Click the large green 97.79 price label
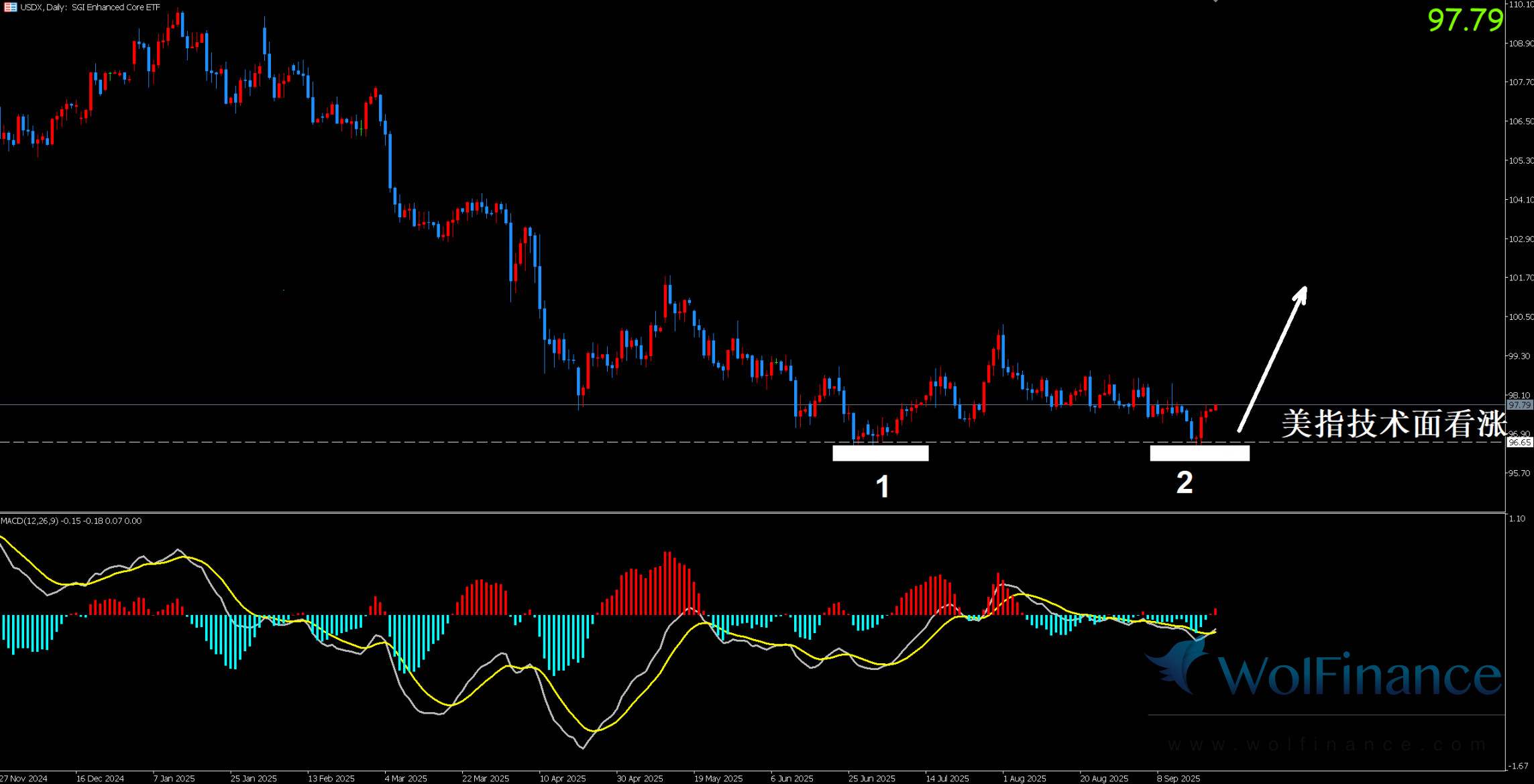The image size is (1534, 784). (x=1465, y=20)
